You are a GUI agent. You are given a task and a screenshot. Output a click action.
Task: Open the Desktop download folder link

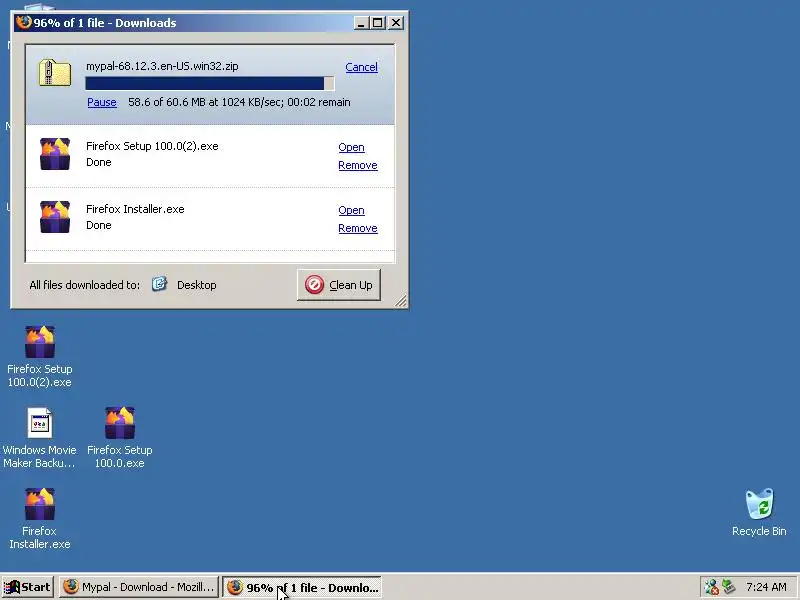coord(196,285)
